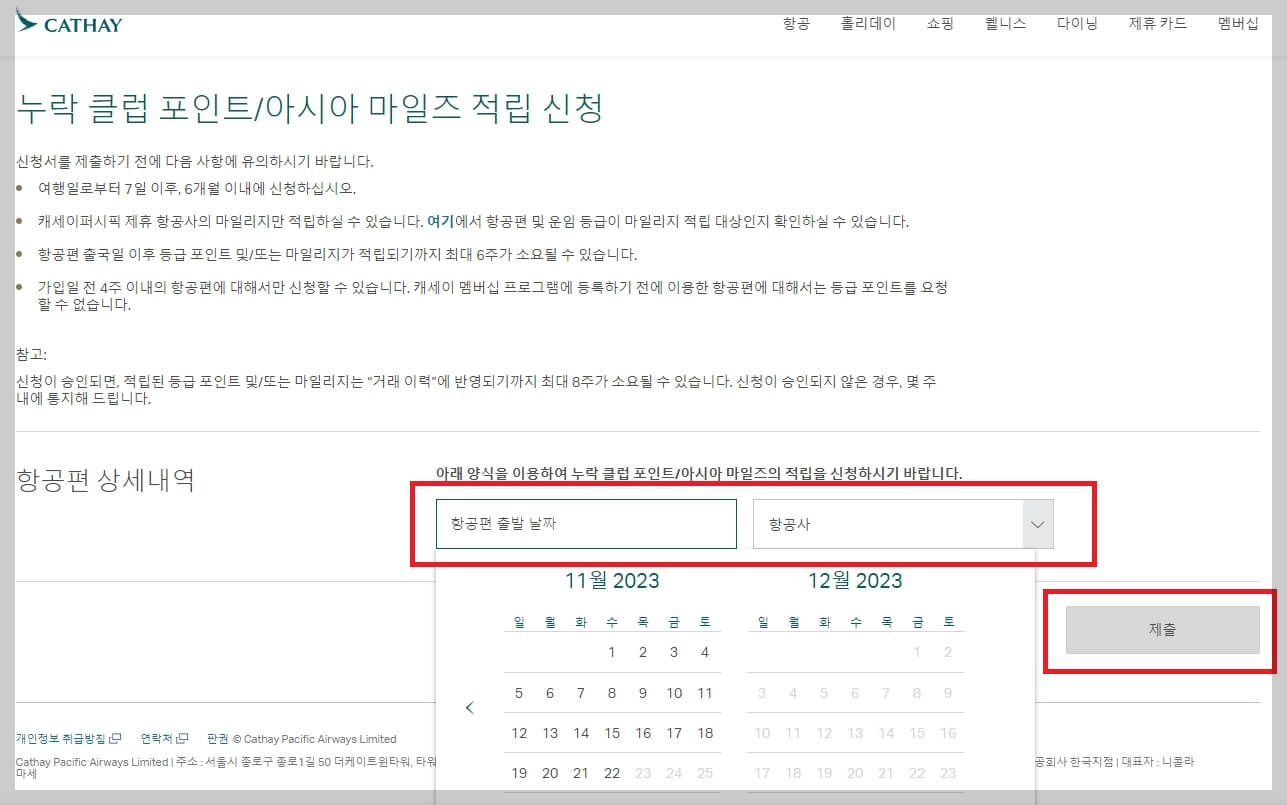Select November 16 in the calendar

coord(643,733)
